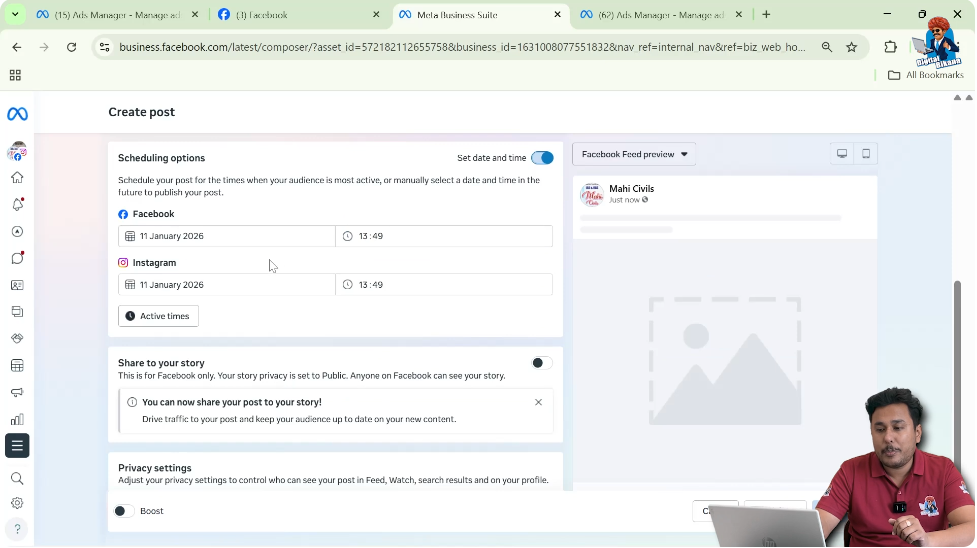The width and height of the screenshot is (977, 548).
Task: Close the Meta Business Suite tab
Action: 558,14
